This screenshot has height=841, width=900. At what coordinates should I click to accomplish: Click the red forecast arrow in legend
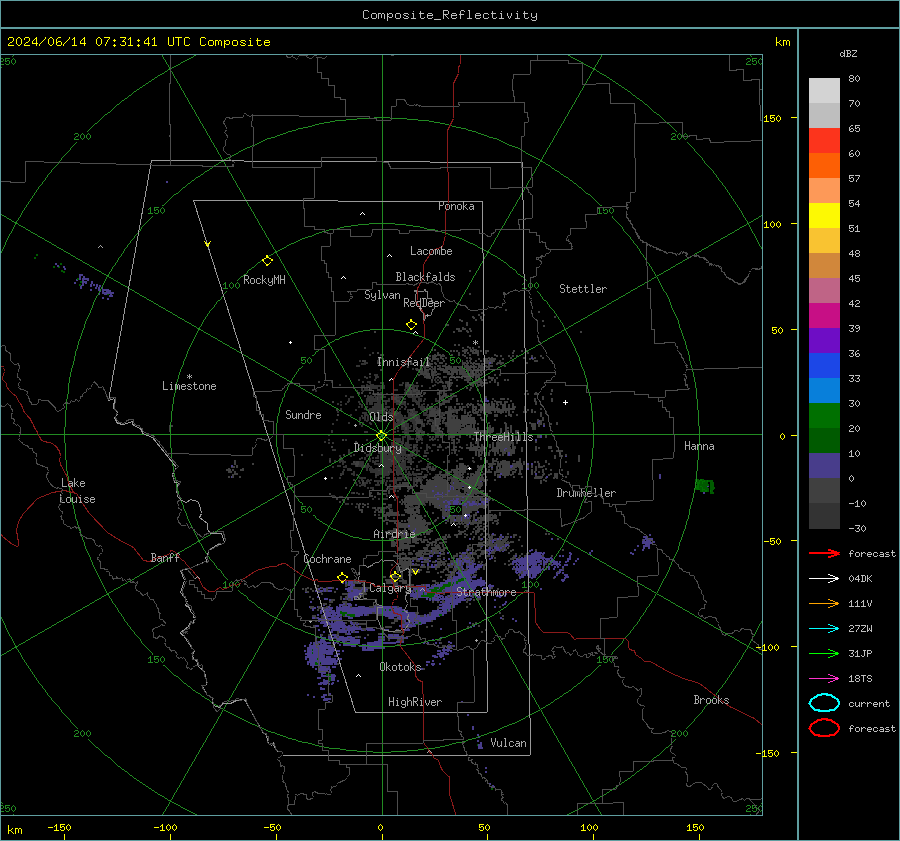(824, 553)
